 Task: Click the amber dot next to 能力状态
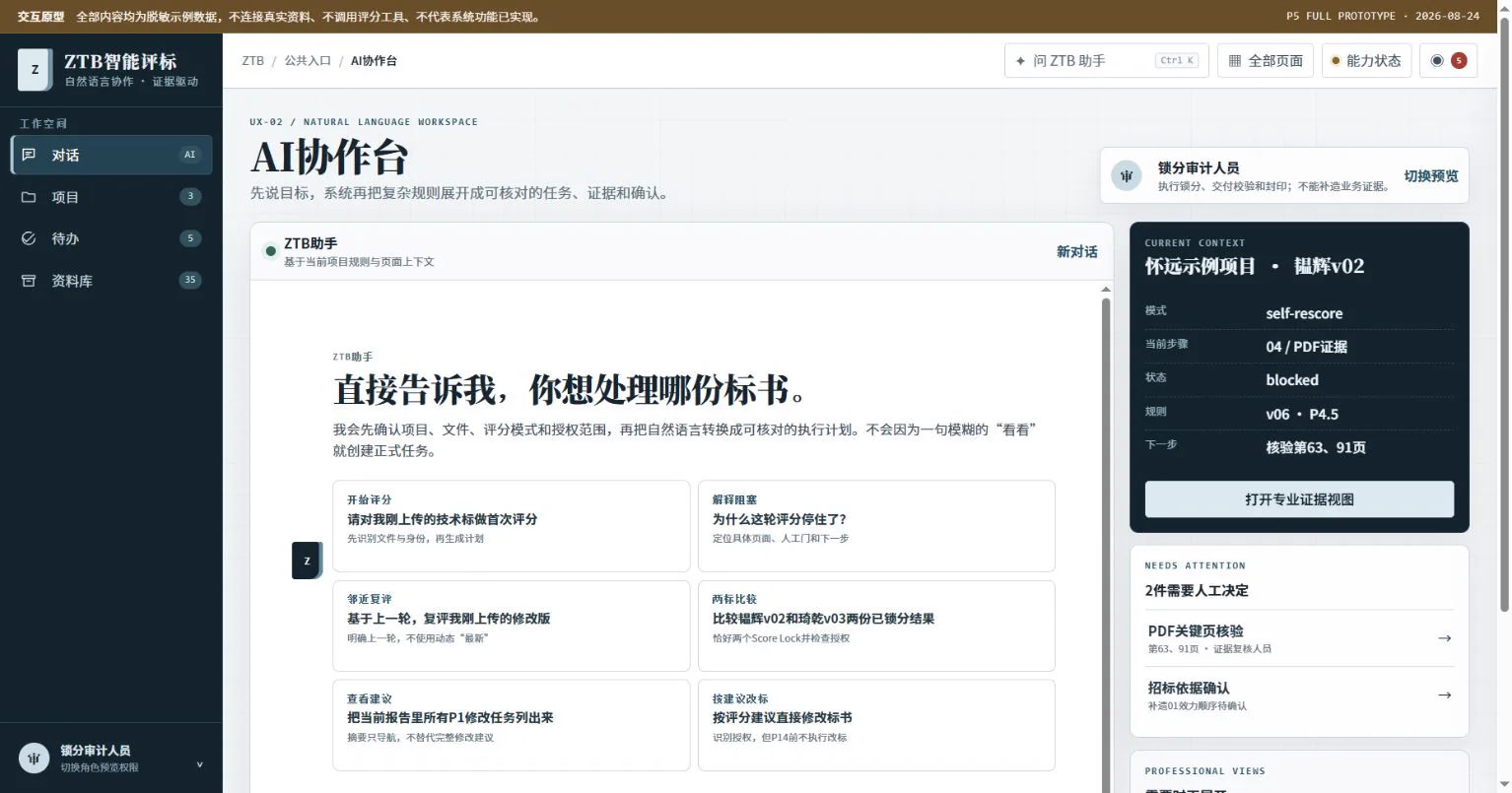(x=1336, y=61)
